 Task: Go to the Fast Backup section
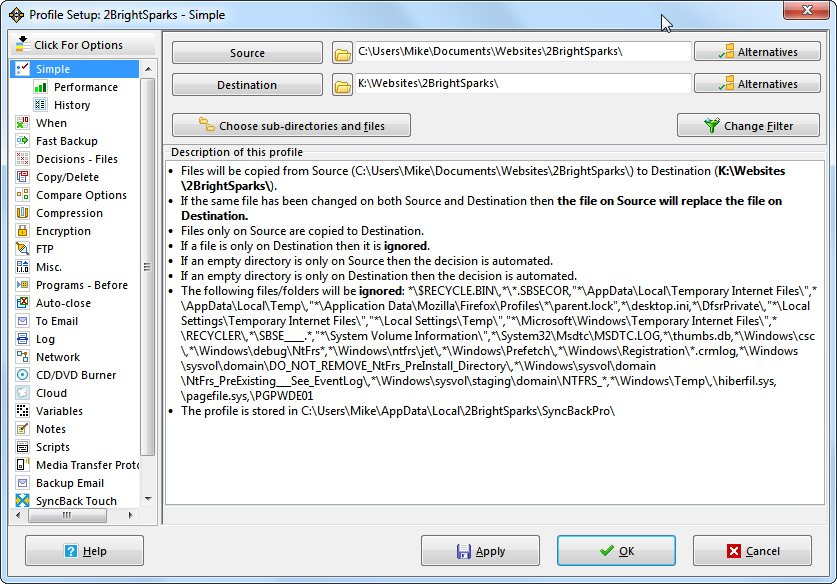coord(67,141)
